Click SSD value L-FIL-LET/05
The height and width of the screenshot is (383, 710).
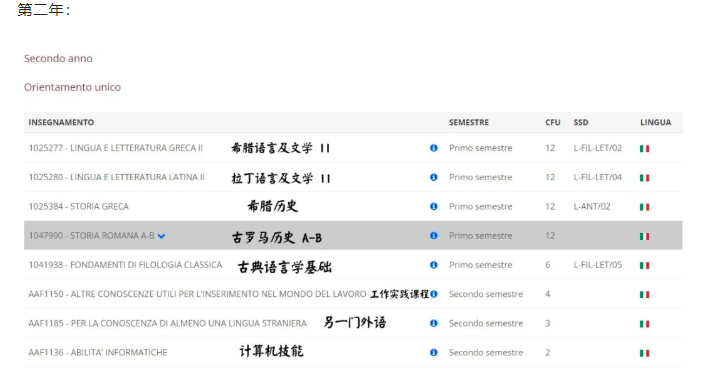click(598, 265)
